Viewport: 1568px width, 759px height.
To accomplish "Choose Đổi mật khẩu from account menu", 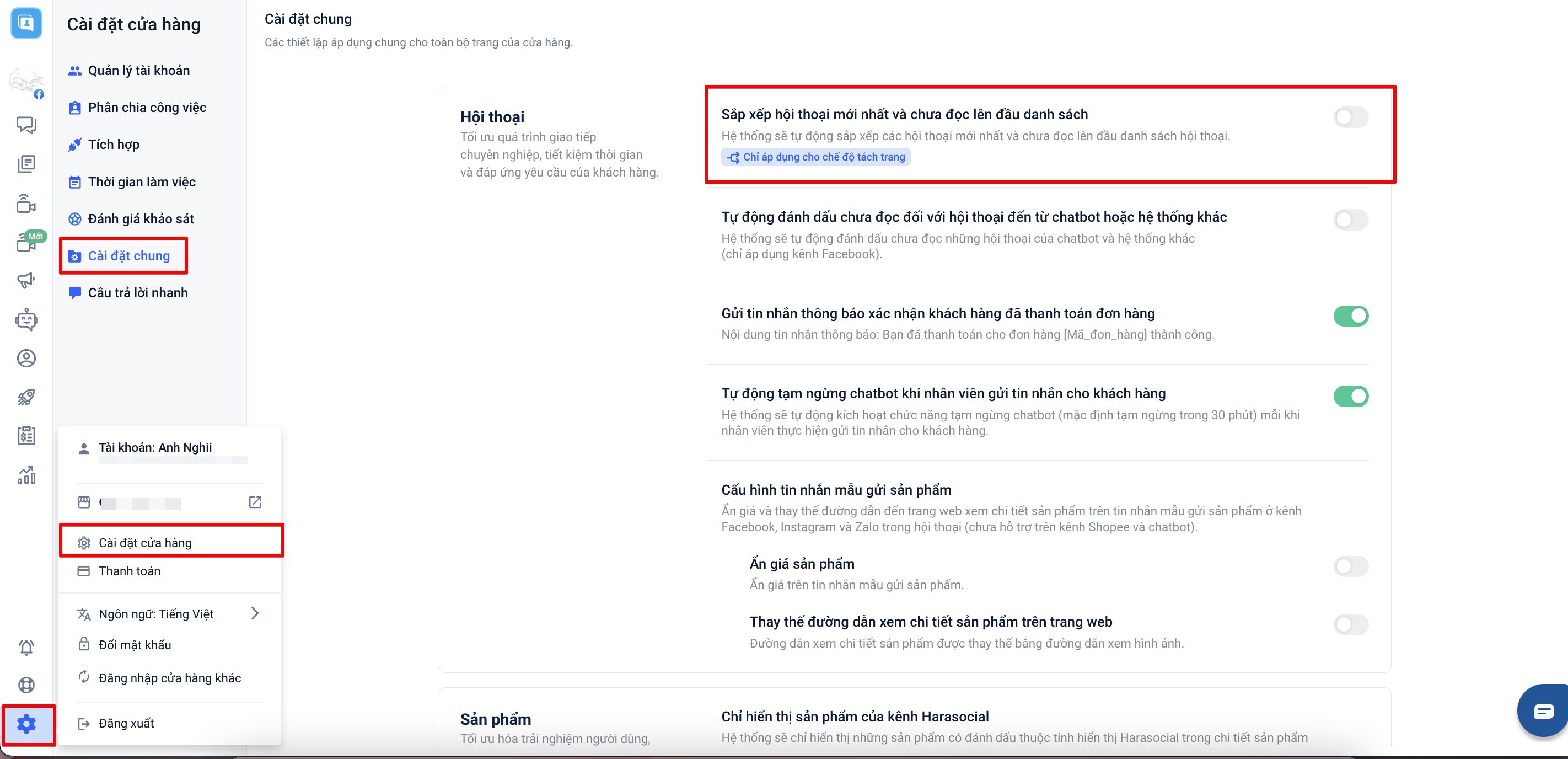I will (135, 644).
